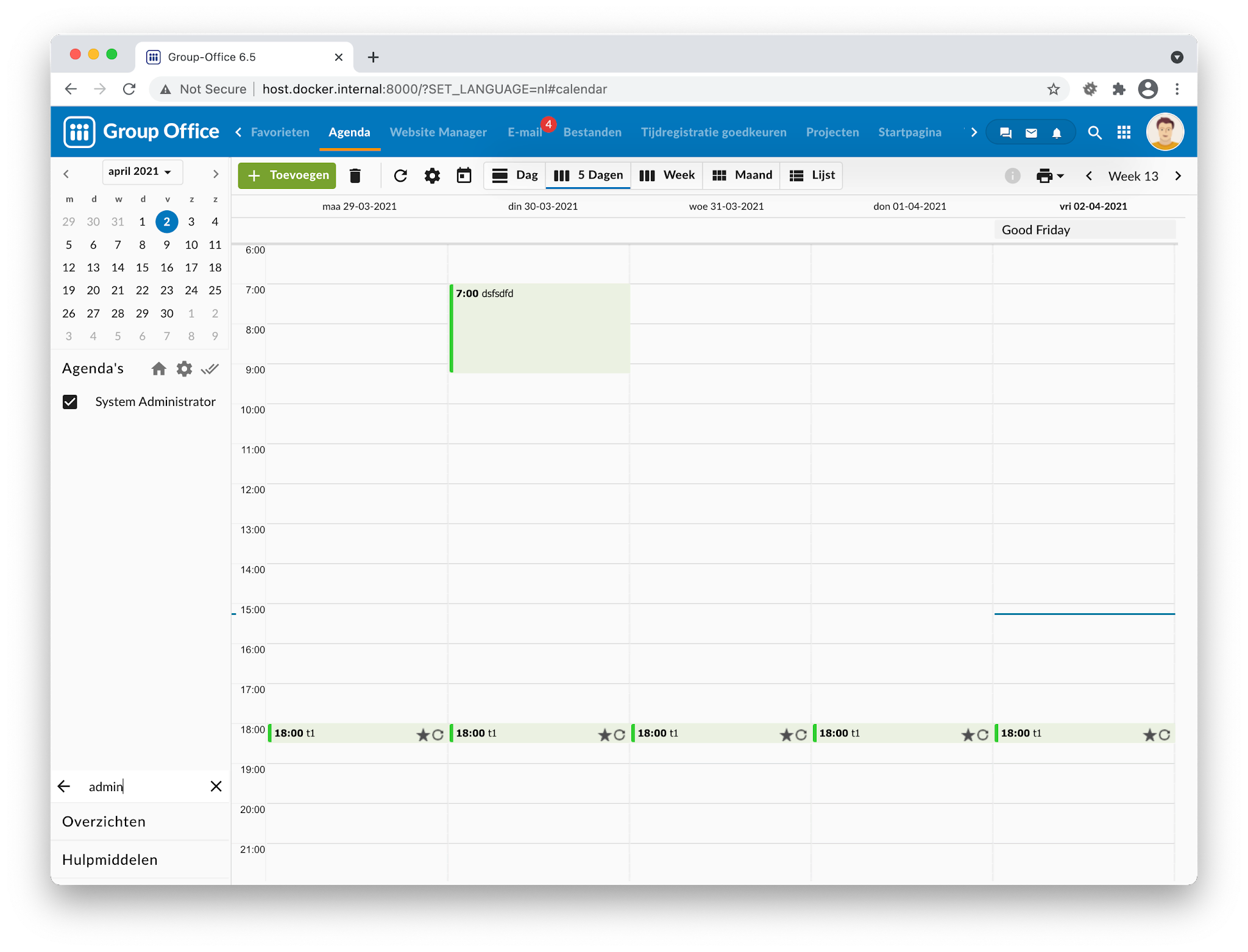Click the home icon beside Agenda's
This screenshot has height=952, width=1248.
[x=158, y=369]
